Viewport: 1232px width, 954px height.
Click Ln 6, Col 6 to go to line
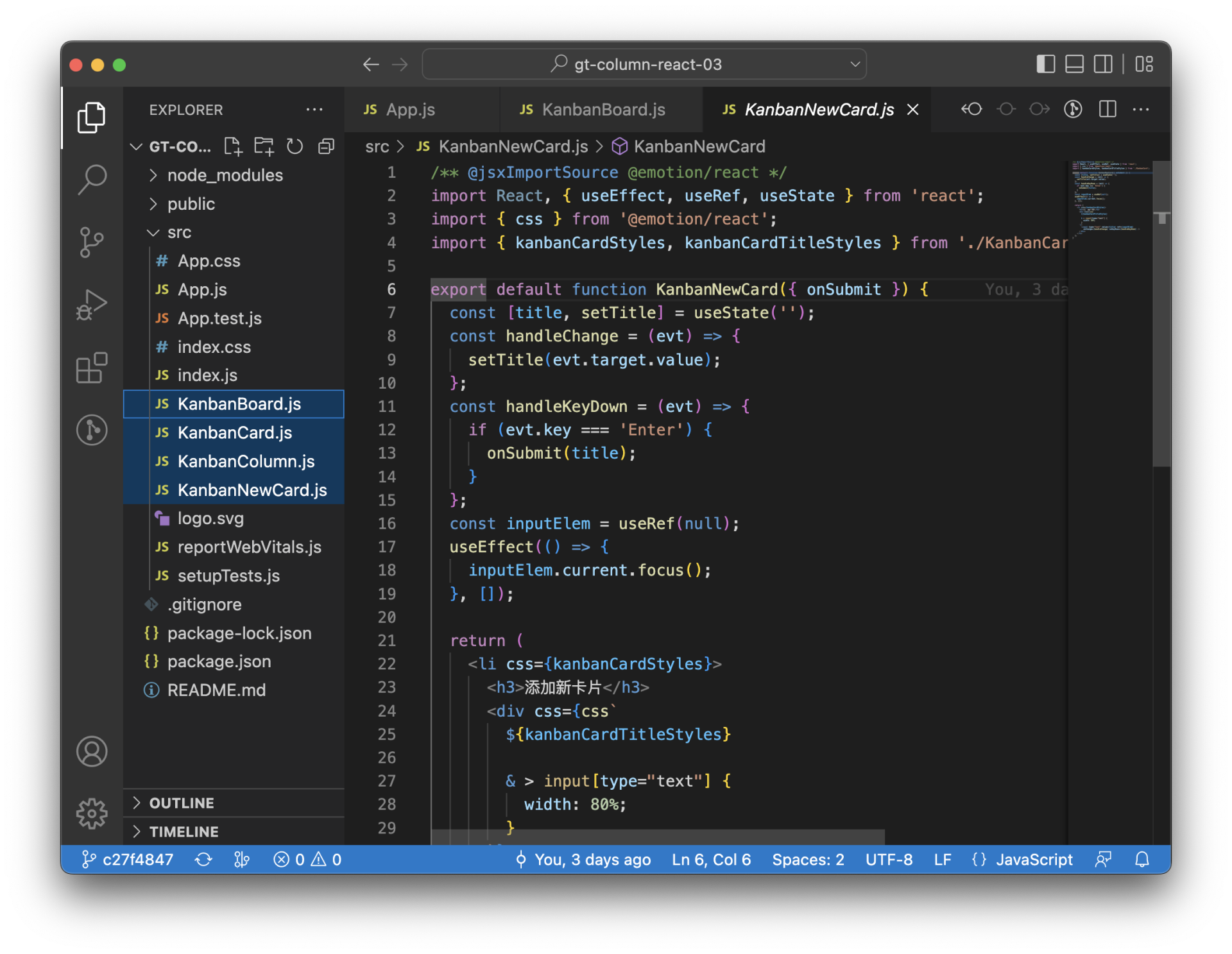pos(711,859)
